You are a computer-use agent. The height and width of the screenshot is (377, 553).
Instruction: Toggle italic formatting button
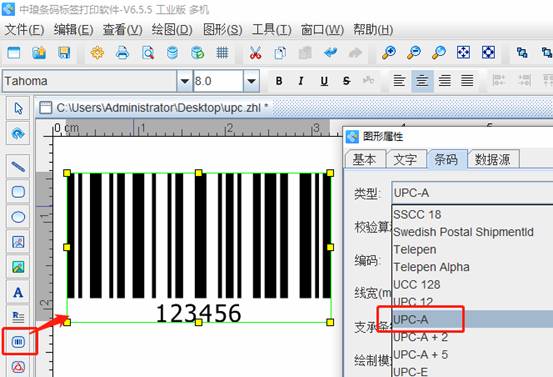(301, 81)
